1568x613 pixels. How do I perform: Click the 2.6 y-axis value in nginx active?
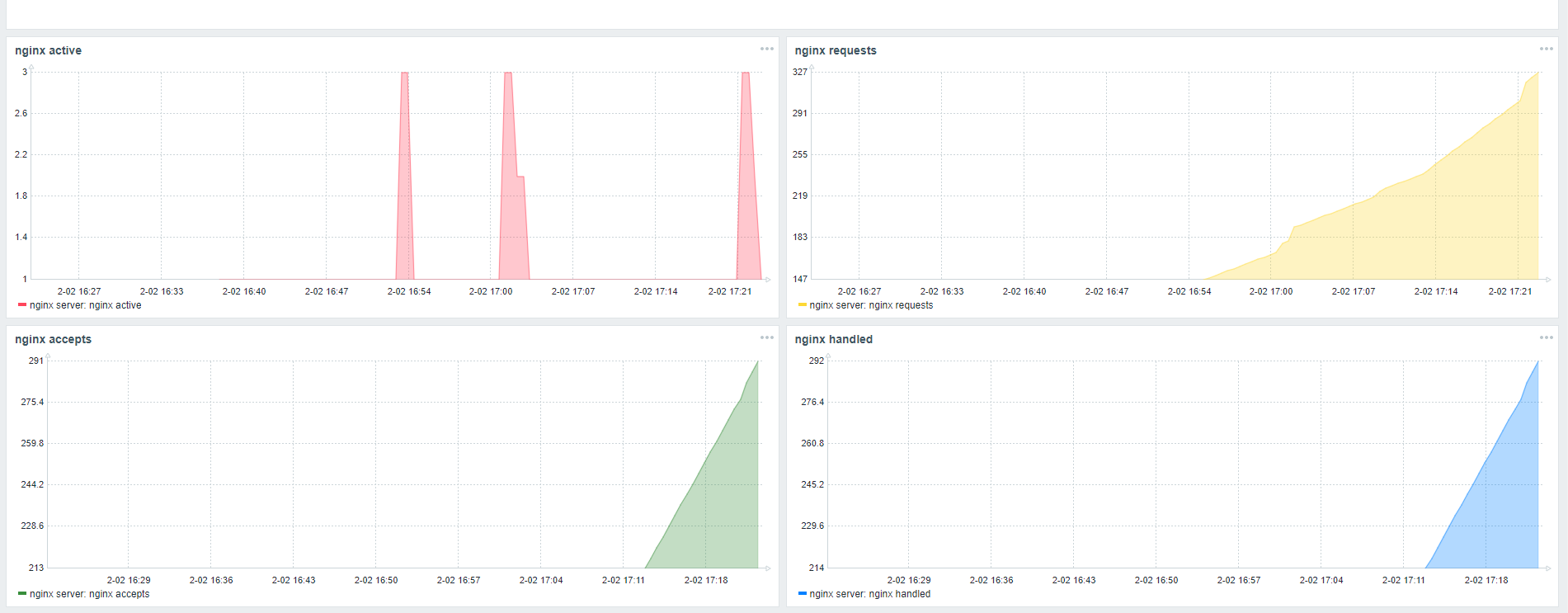21,114
